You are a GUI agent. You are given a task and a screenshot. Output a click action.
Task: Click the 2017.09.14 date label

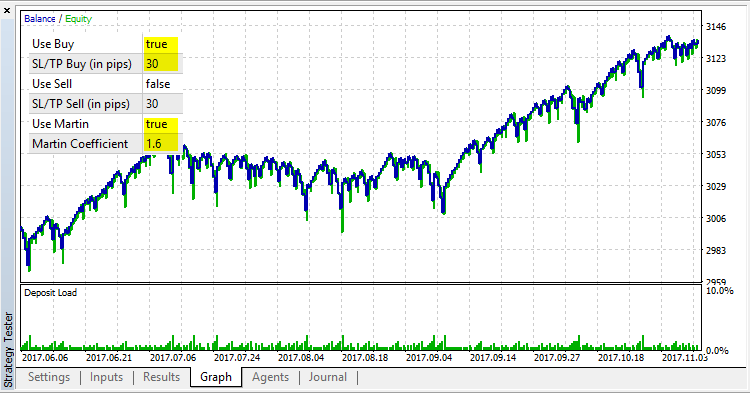pyautogui.click(x=493, y=358)
